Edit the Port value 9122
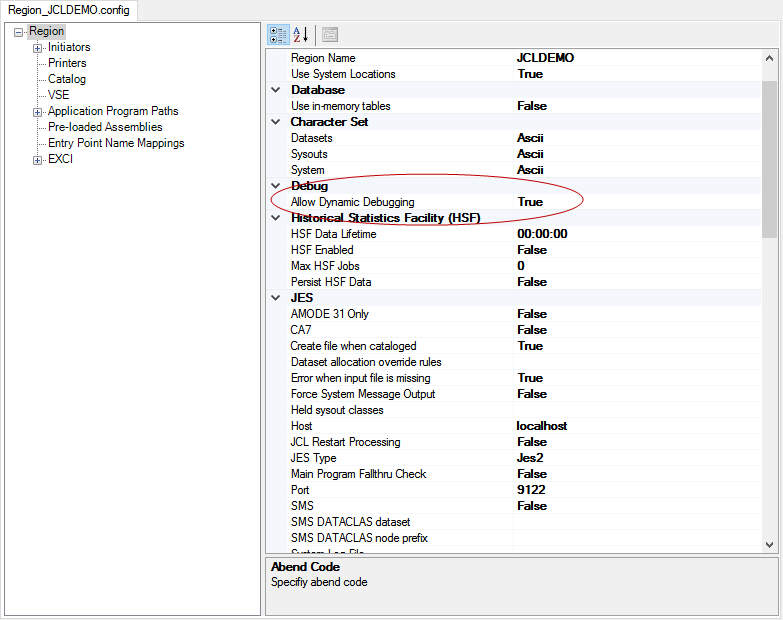 coord(530,490)
